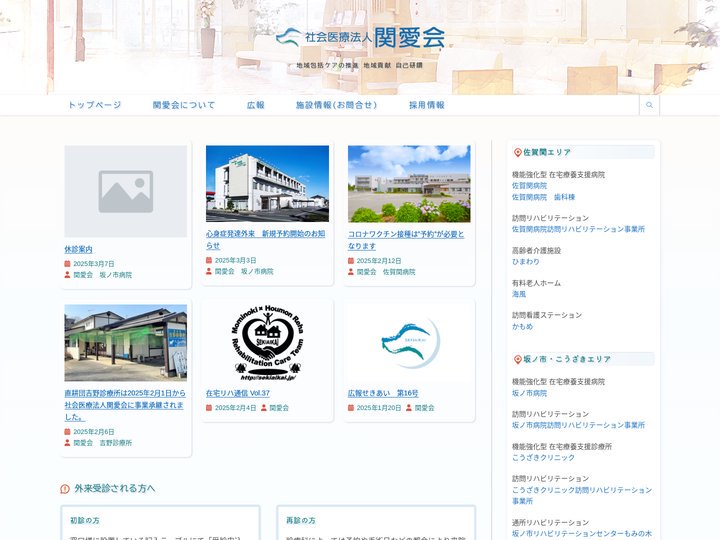720x540 pixels.
Task: Click Mominoki Houmon Reha logo thumbnail
Action: [x=267, y=343]
